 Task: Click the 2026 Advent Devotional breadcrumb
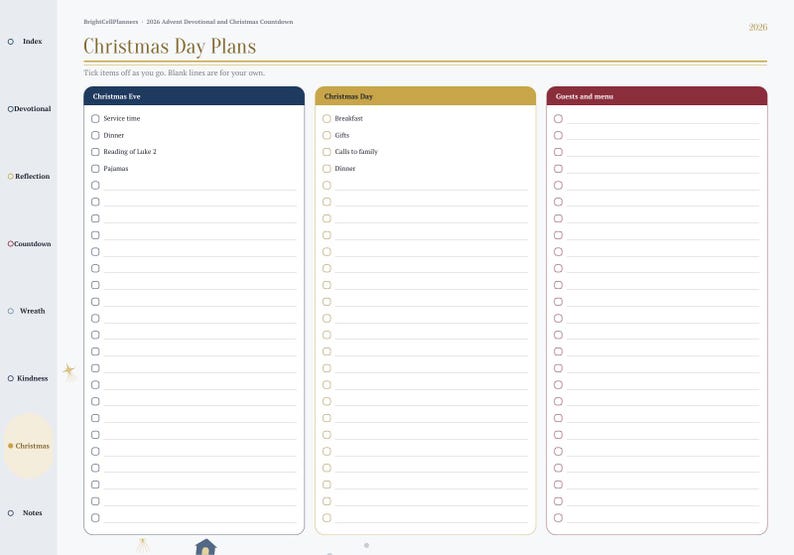pos(220,22)
